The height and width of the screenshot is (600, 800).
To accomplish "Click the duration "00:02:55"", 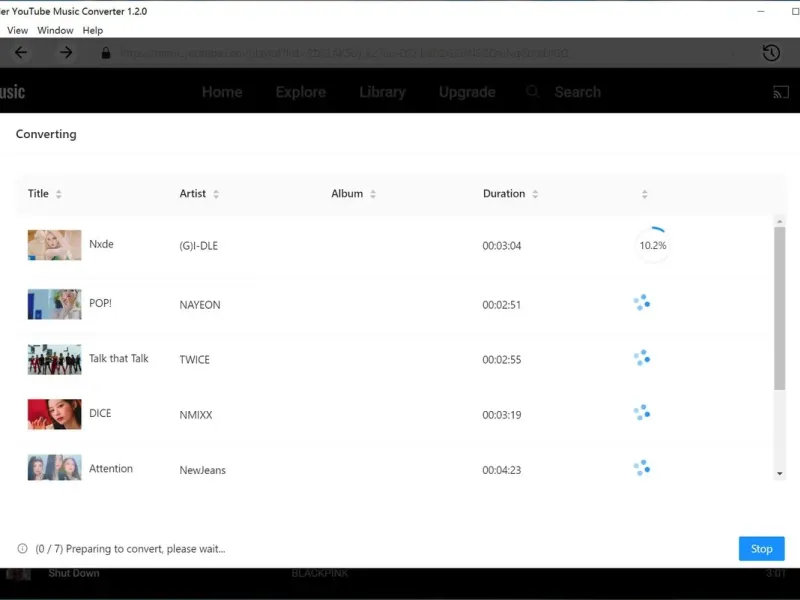I will [x=502, y=360].
